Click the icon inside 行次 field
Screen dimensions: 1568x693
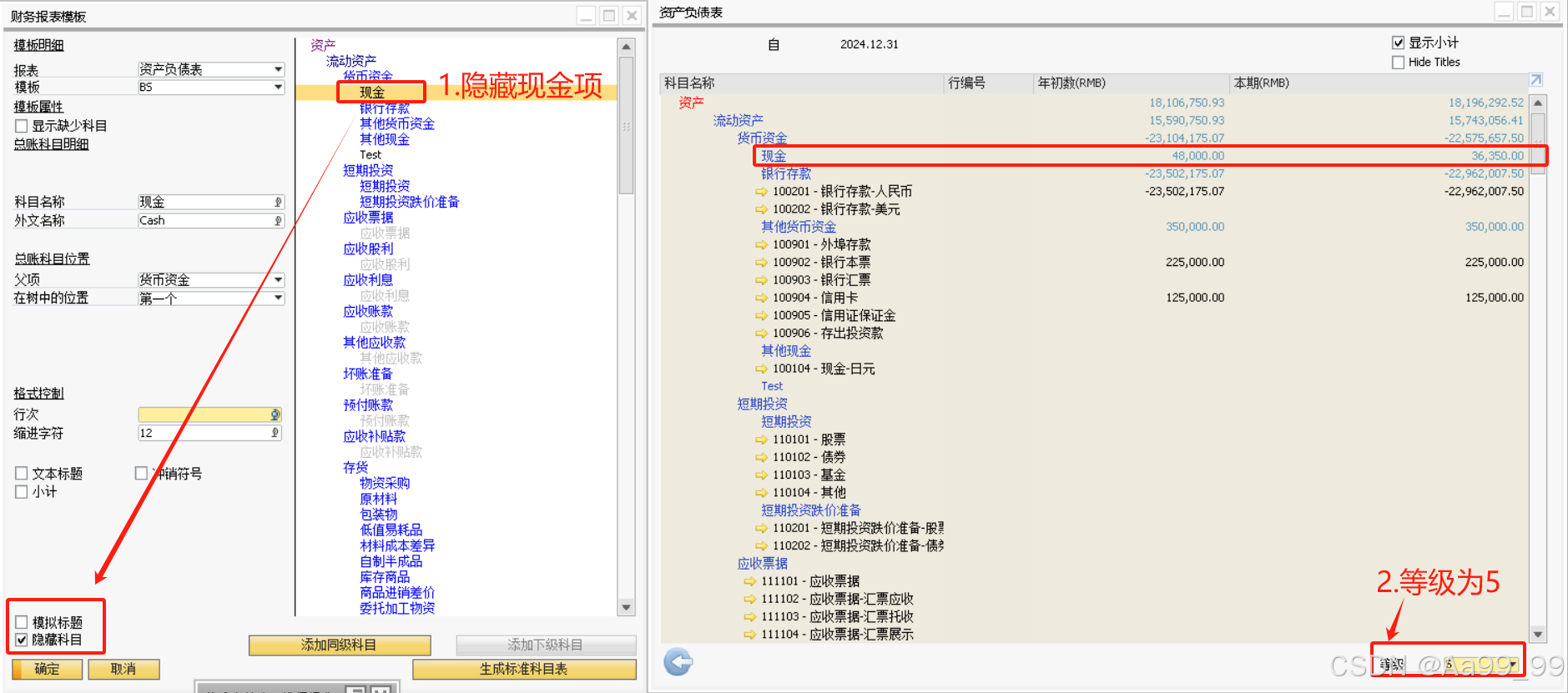pyautogui.click(x=275, y=414)
